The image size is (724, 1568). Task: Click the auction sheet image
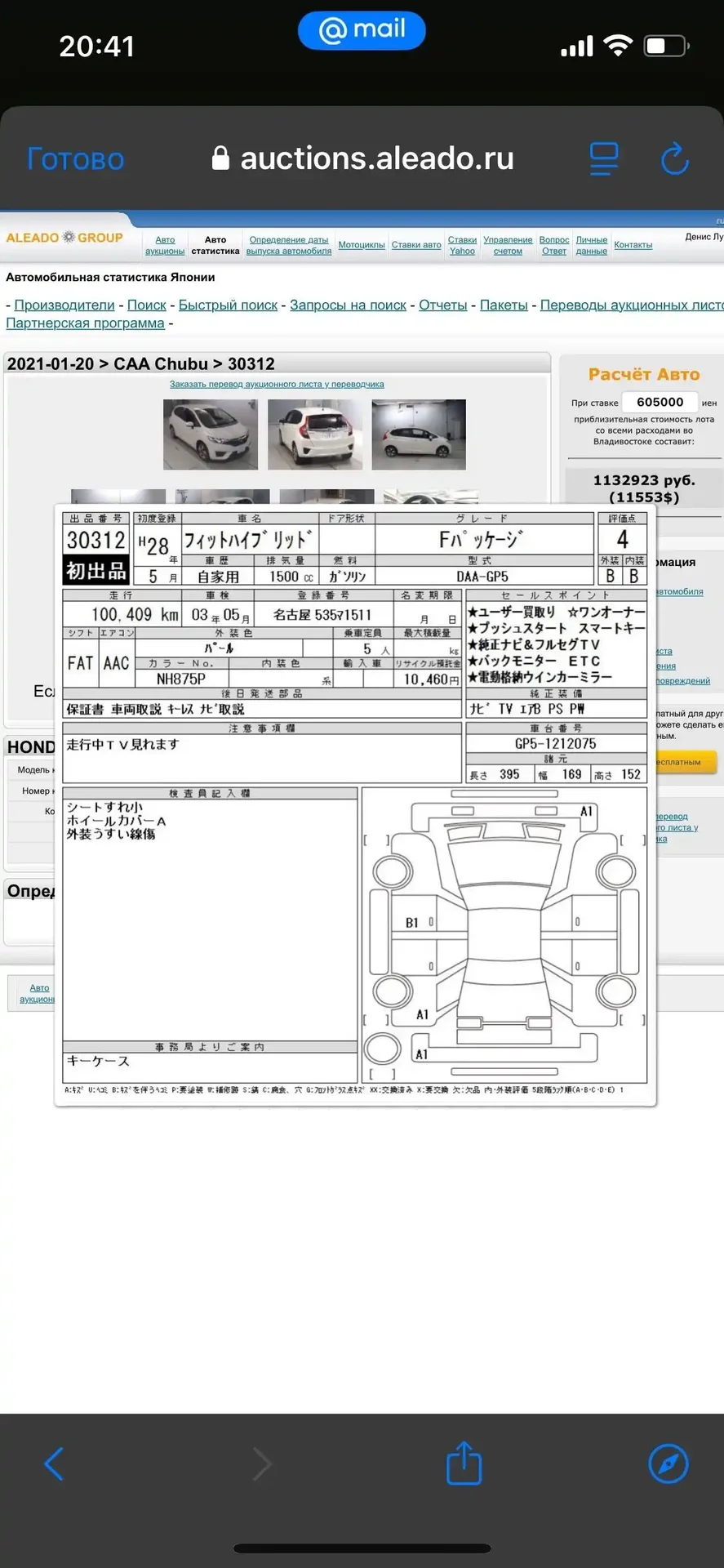tap(355, 804)
